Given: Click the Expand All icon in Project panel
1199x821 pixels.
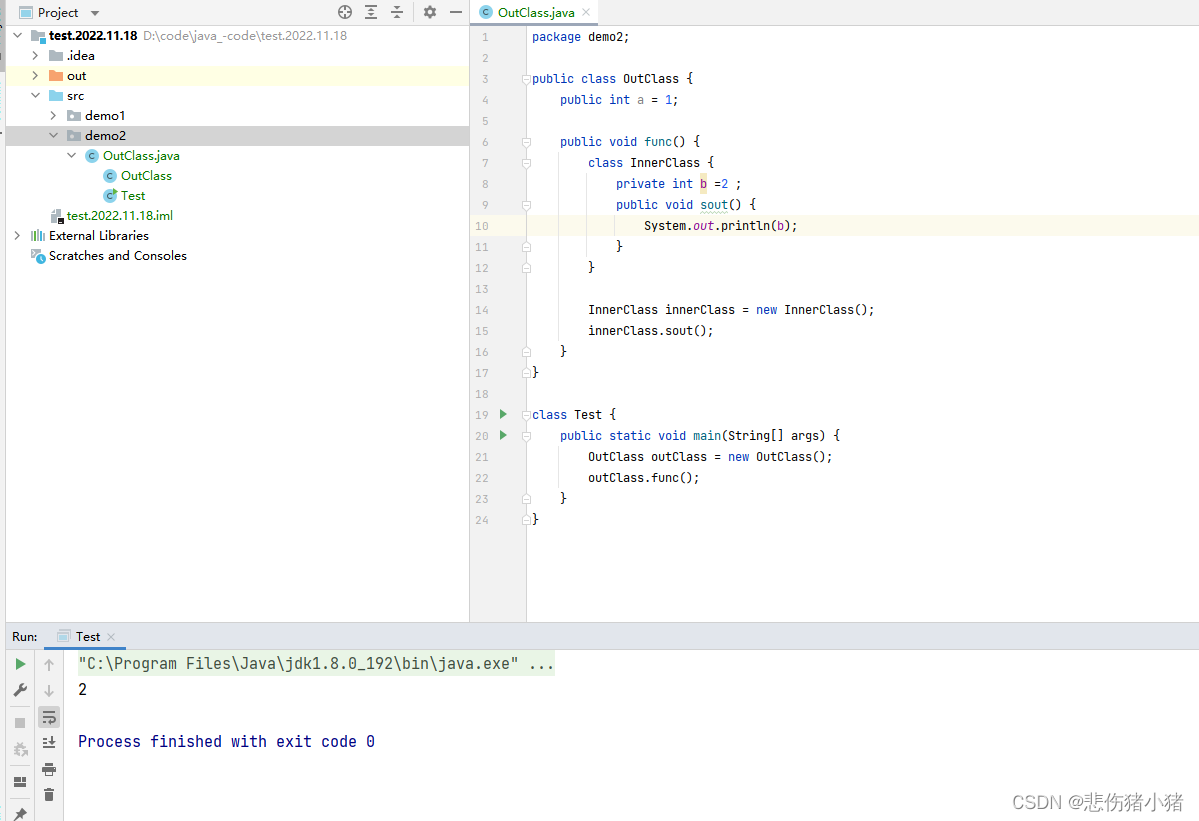Looking at the screenshot, I should 371,12.
